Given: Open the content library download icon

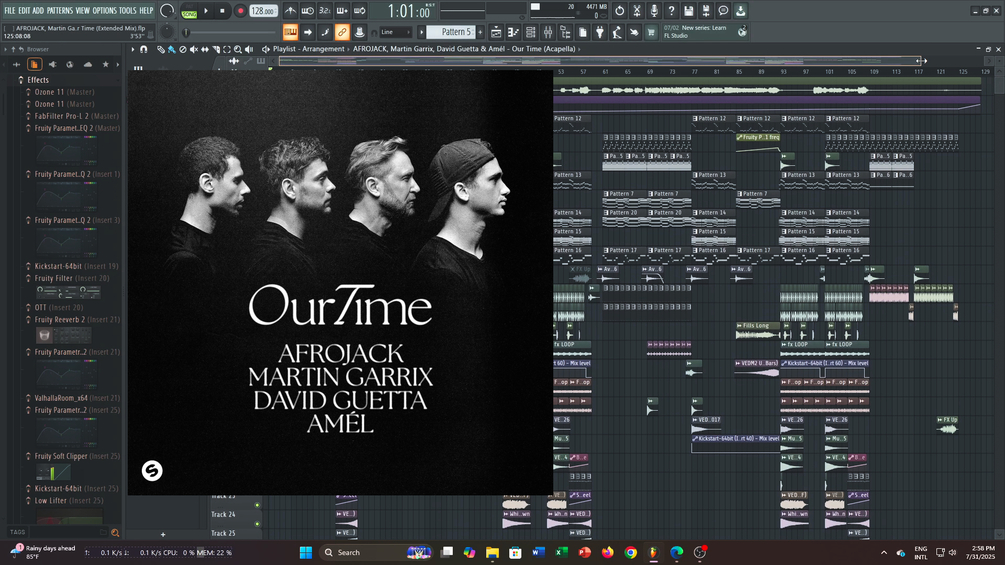Looking at the screenshot, I should tap(740, 11).
